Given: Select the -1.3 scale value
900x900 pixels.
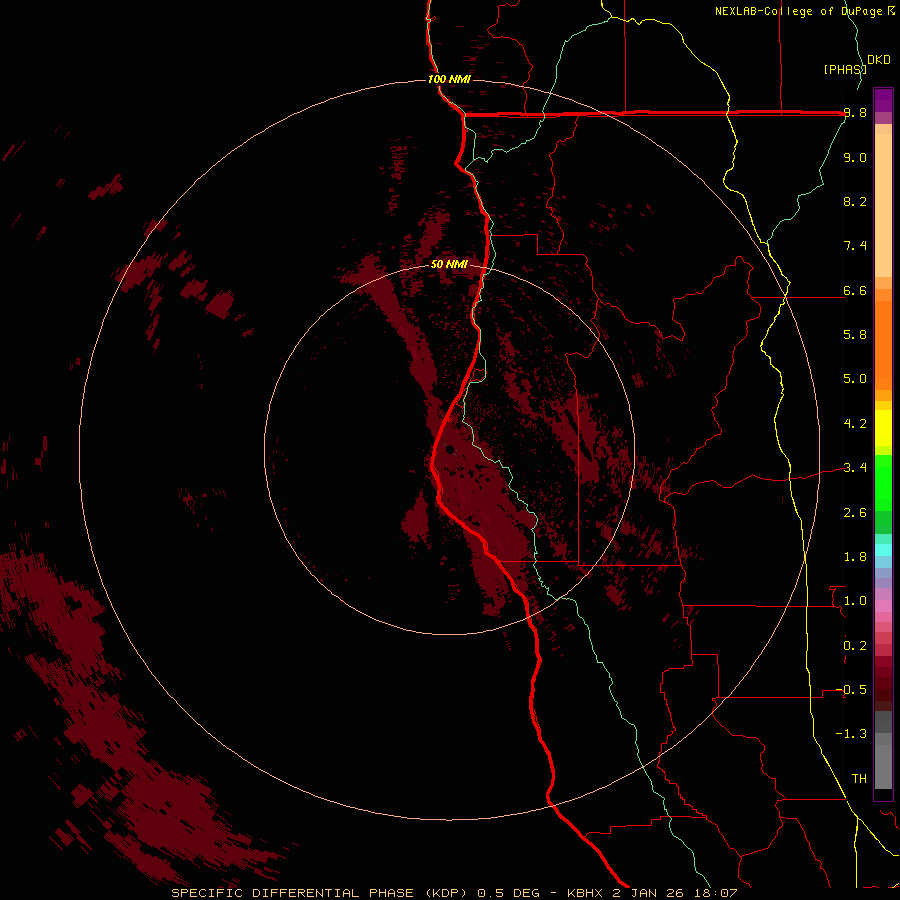Looking at the screenshot, I should 851,734.
